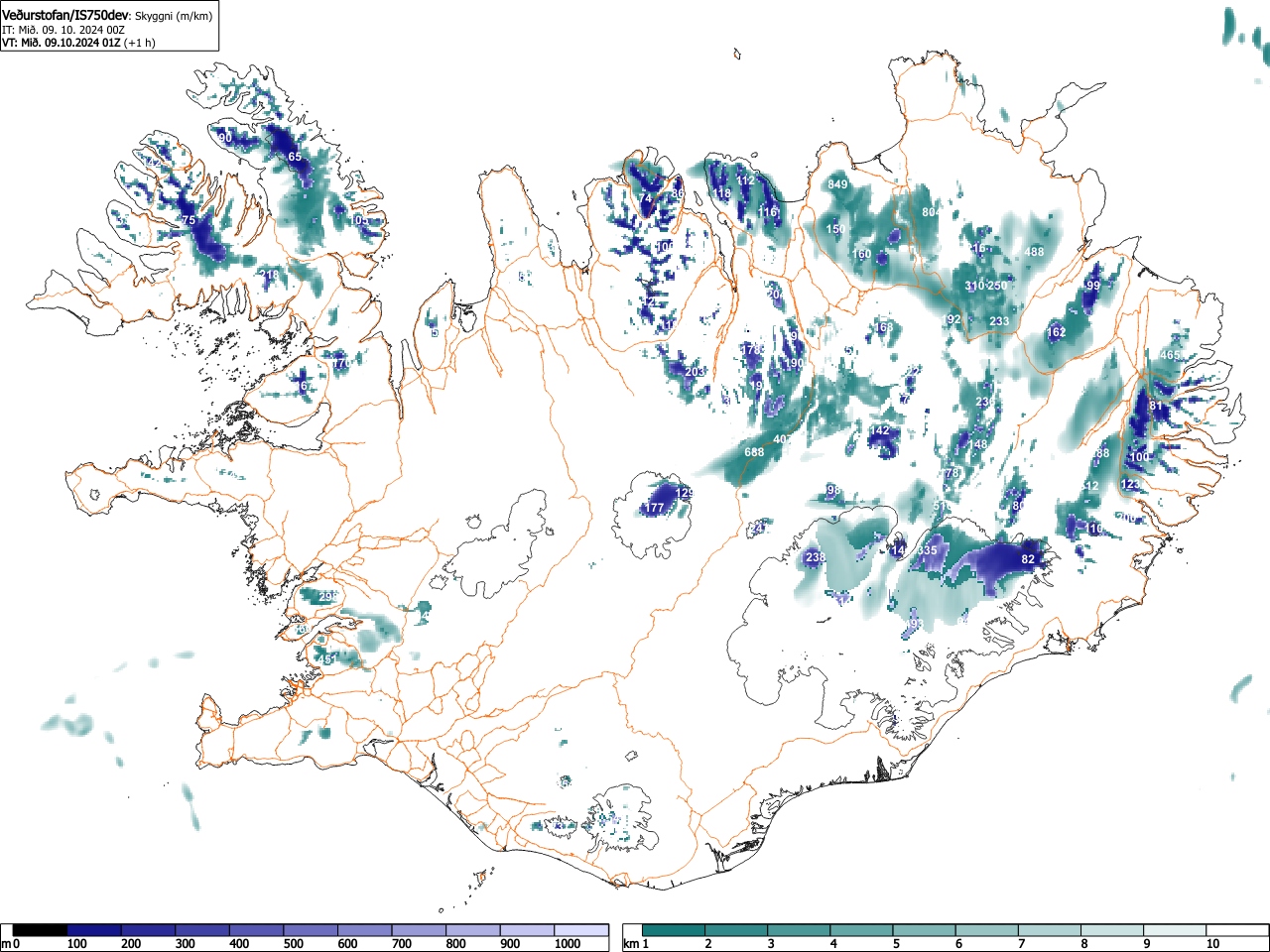
Task: Click the dark navy 100–200 m legend swatch
Action: point(94,930)
